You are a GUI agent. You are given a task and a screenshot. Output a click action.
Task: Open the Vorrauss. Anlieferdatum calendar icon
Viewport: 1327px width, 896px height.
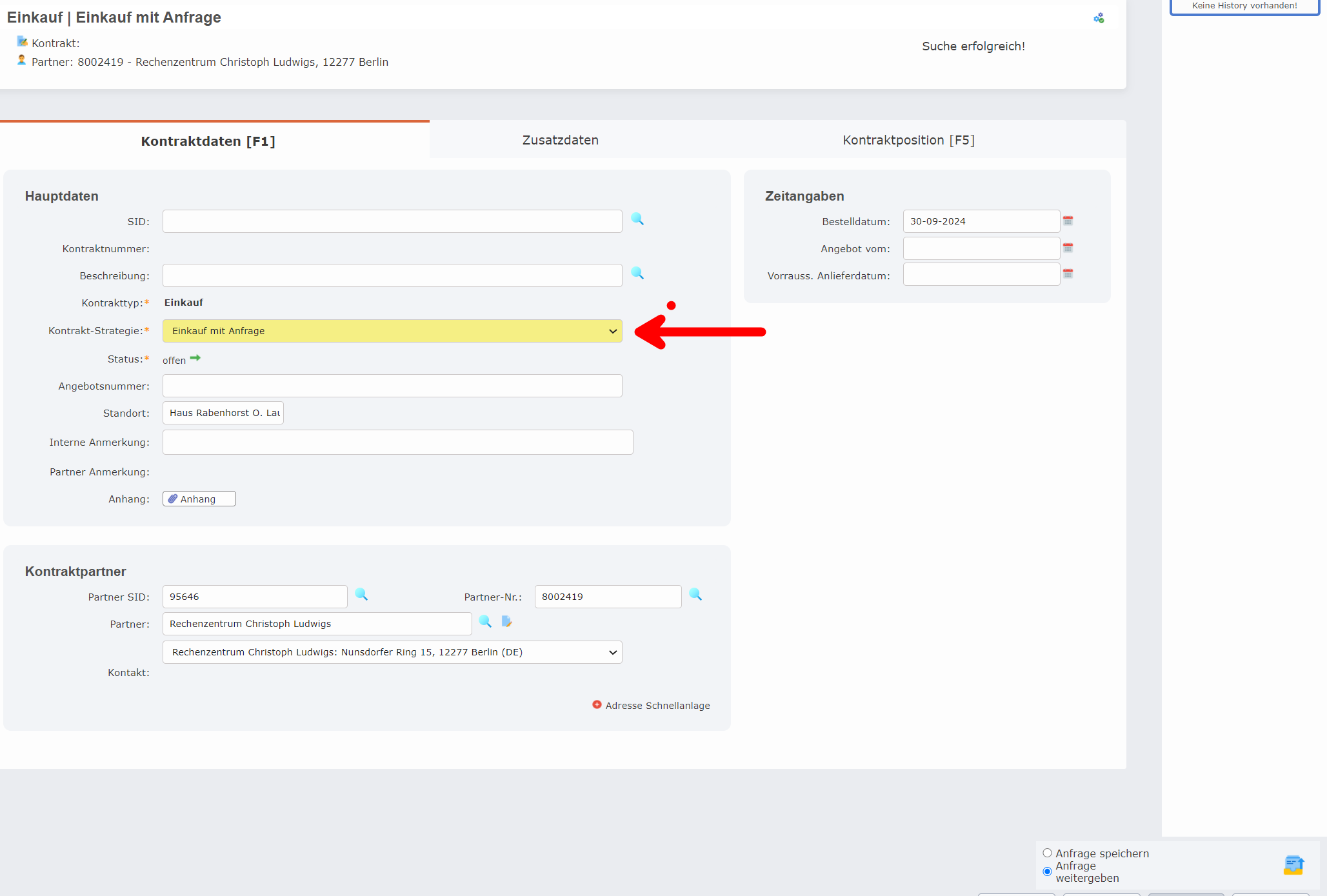[x=1068, y=274]
